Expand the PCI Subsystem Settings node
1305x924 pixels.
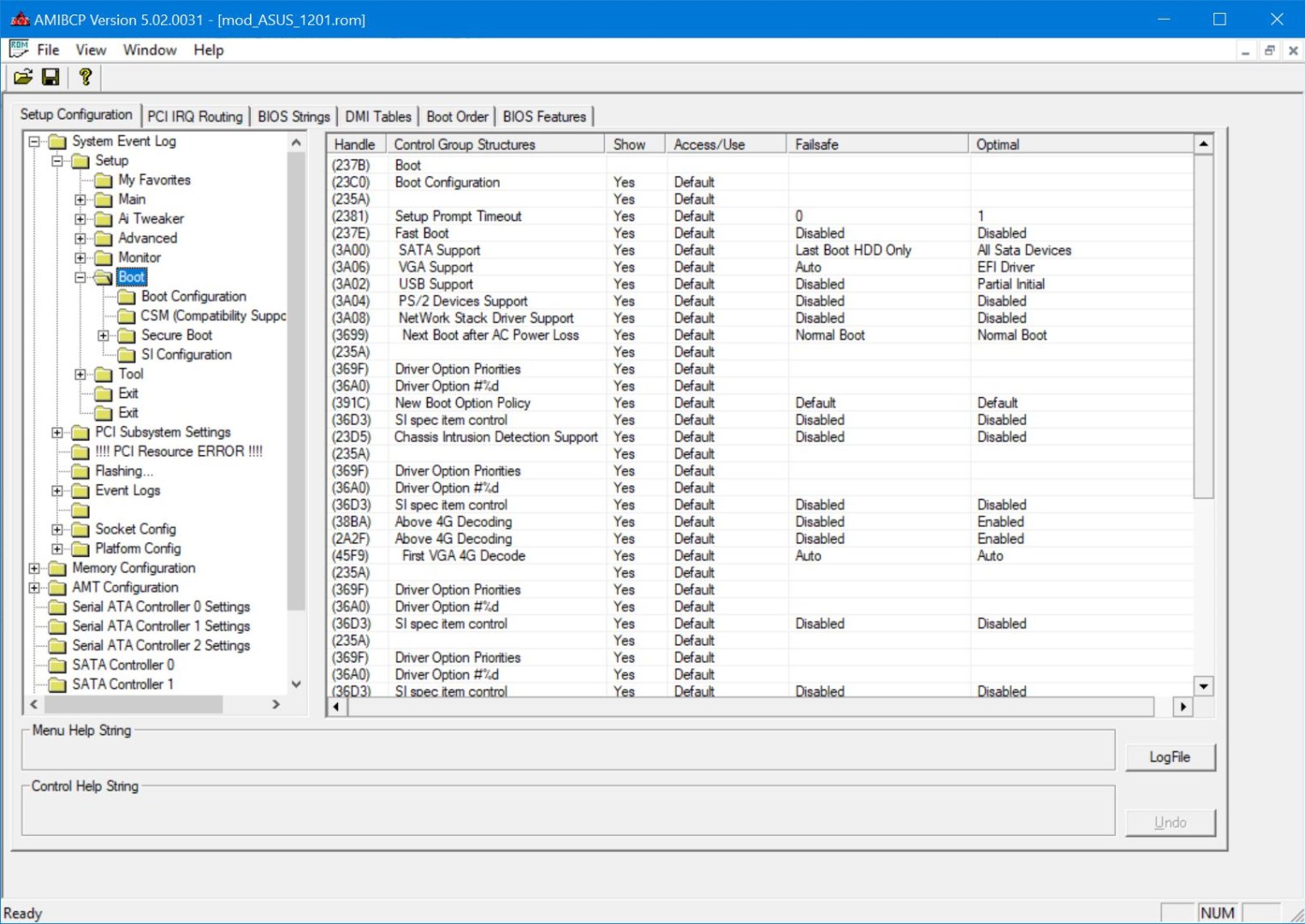pyautogui.click(x=57, y=433)
